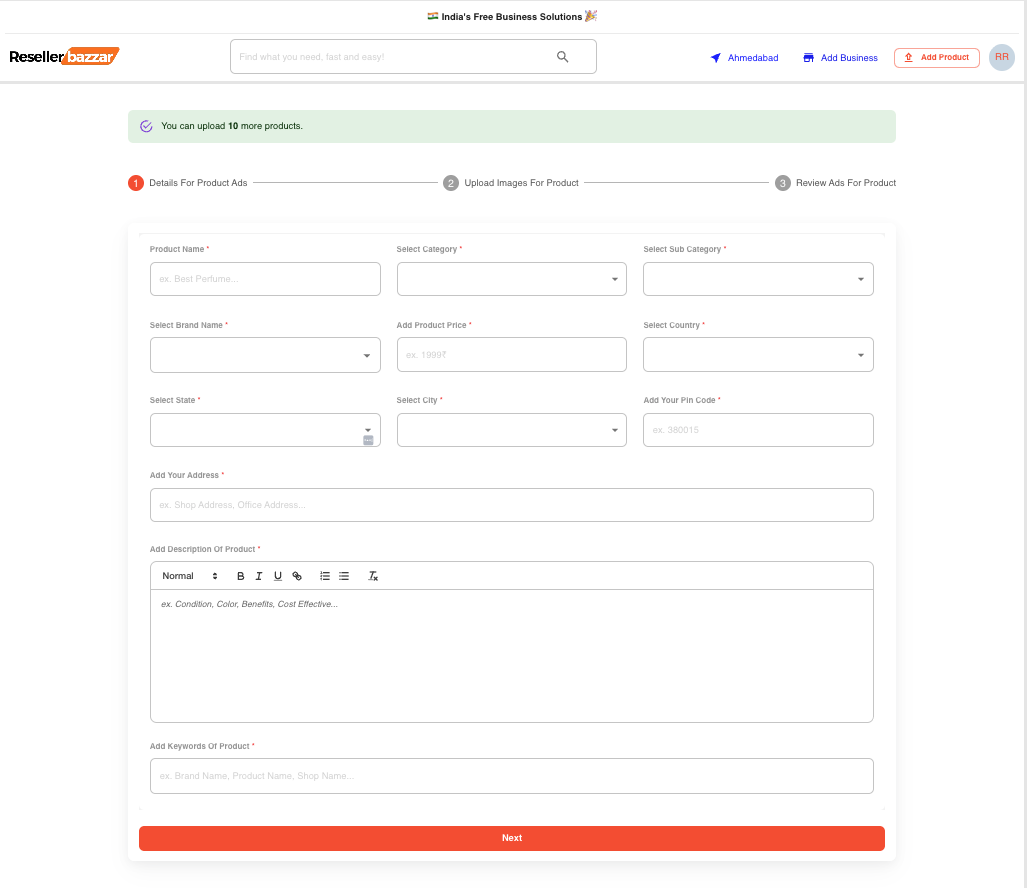Screen dimensions: 1027x888
Task: Click the search magnifier icon
Action: coord(562,56)
